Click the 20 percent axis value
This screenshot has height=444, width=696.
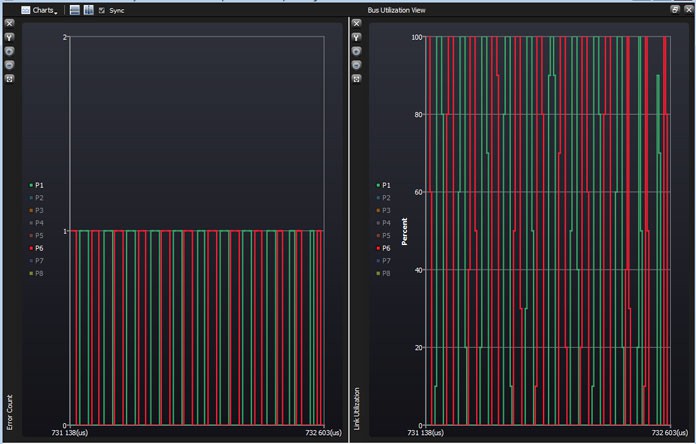tap(418, 348)
